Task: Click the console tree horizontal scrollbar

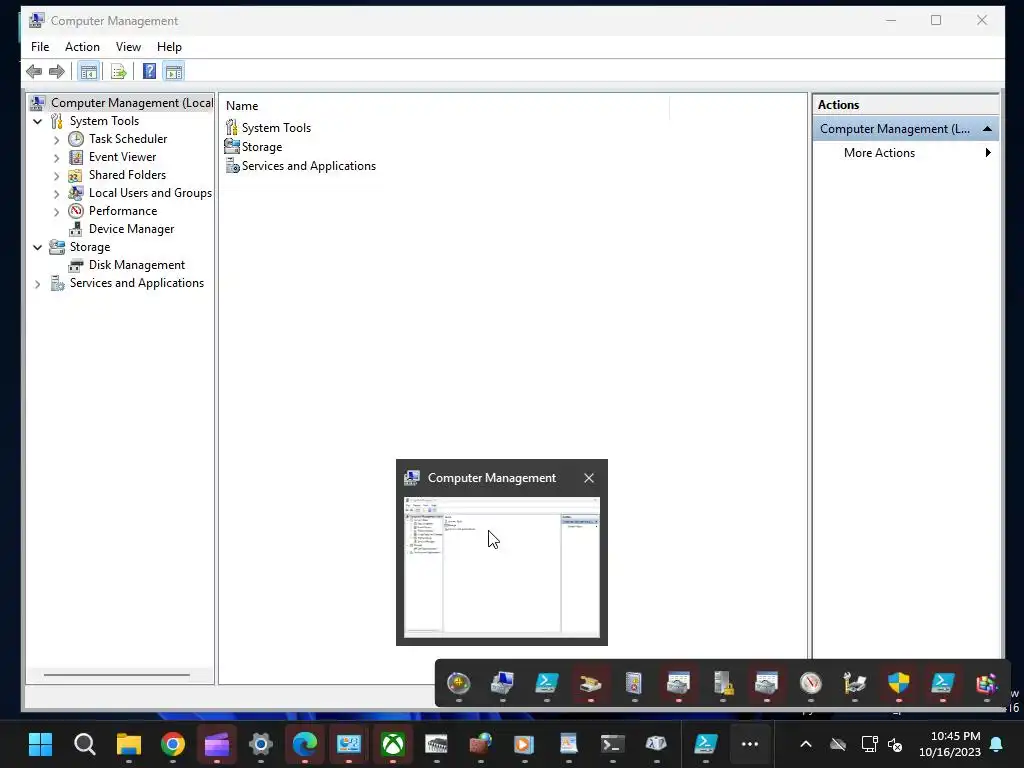Action: (x=117, y=675)
